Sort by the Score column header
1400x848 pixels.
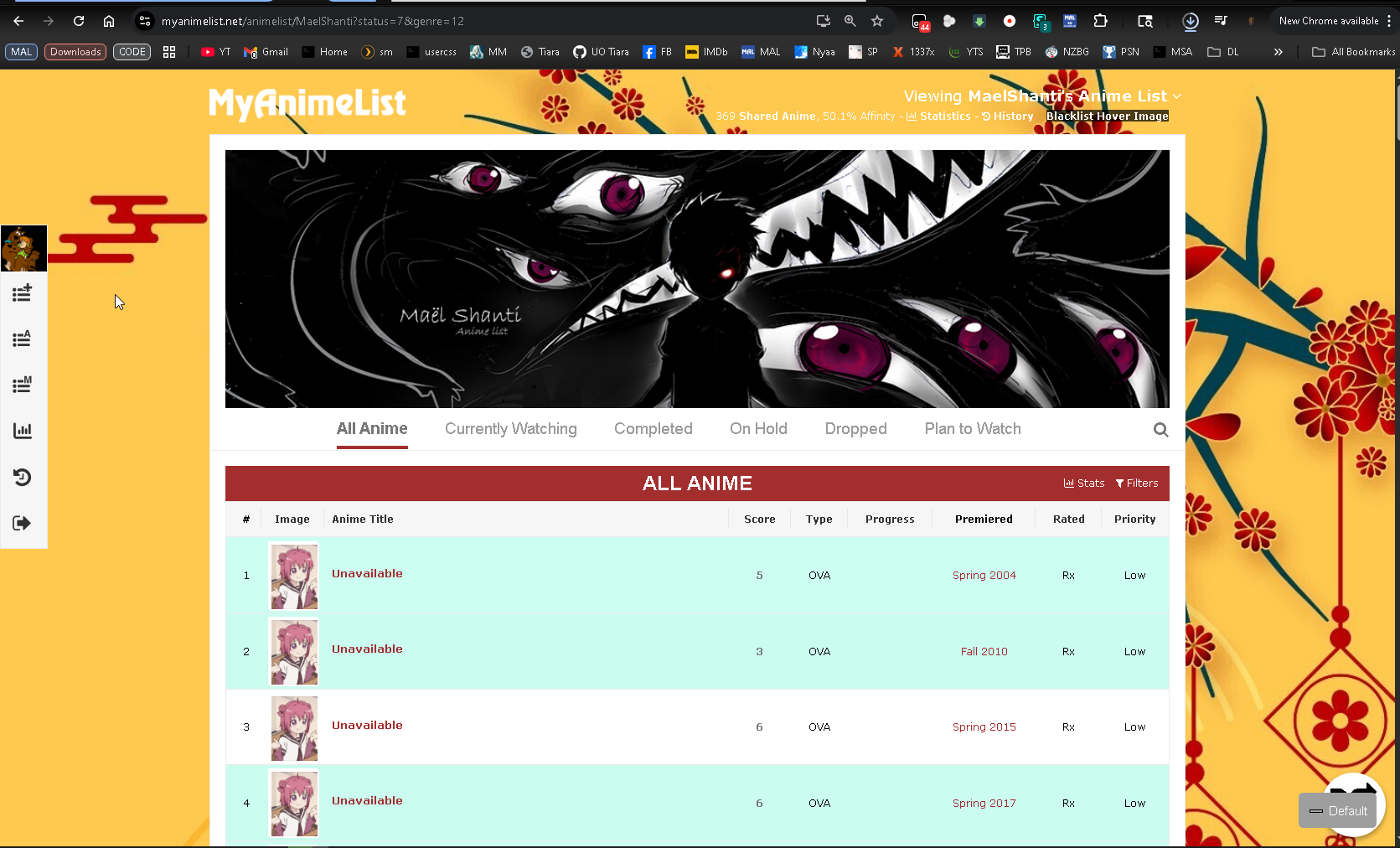760,520
